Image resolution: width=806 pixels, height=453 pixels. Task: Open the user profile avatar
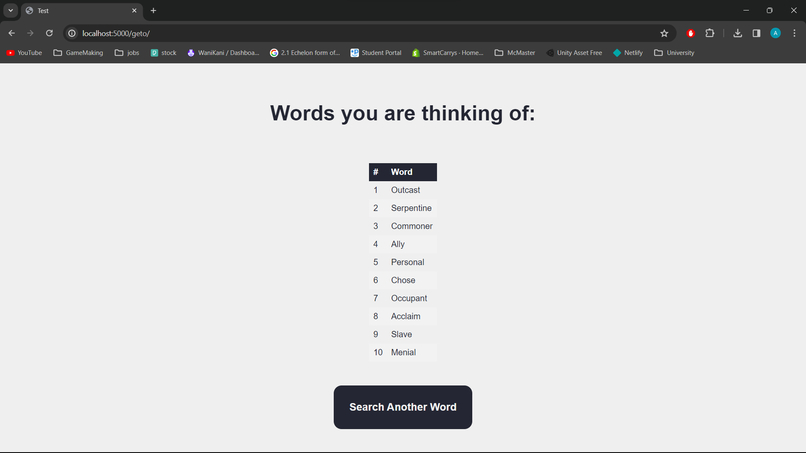point(775,33)
